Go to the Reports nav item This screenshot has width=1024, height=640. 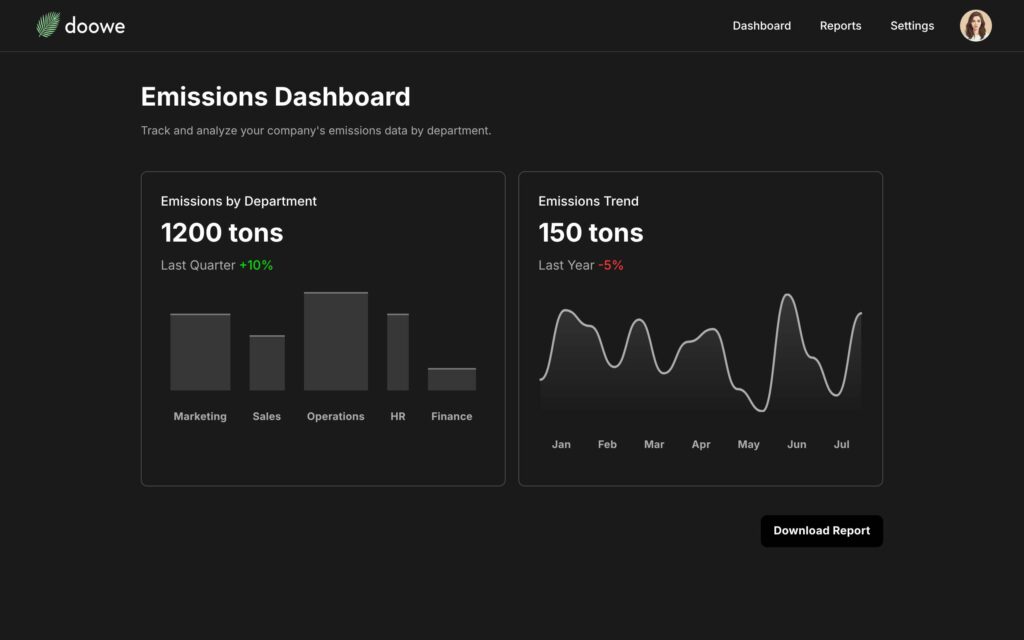pyautogui.click(x=840, y=26)
